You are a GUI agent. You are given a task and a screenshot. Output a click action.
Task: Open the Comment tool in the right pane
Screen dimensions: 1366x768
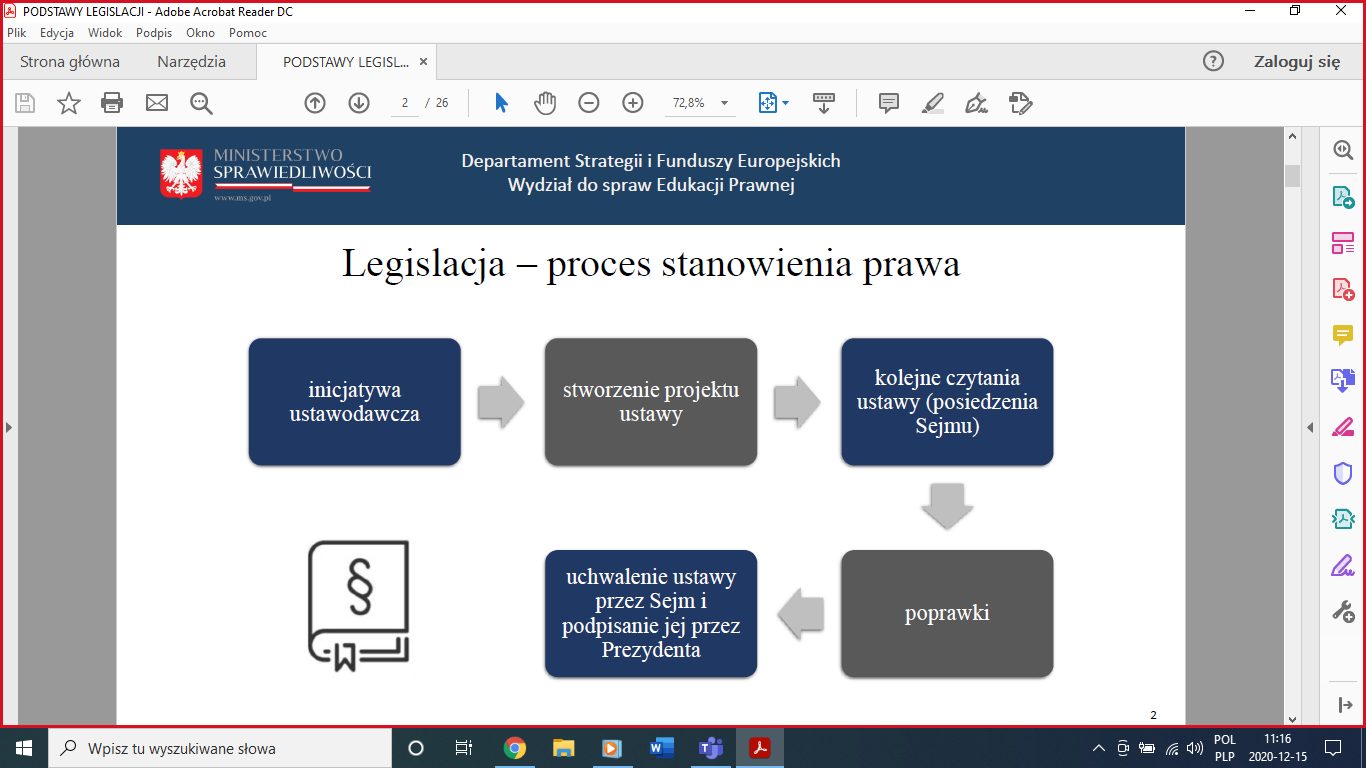point(1342,335)
